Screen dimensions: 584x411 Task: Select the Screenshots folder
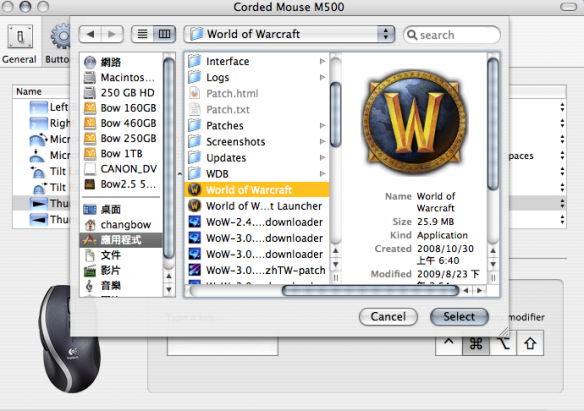257,141
